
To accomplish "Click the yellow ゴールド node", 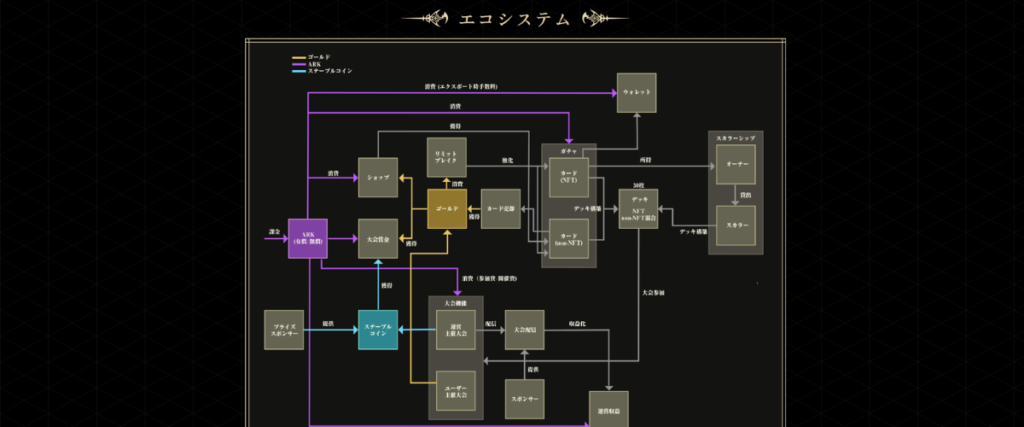I will click(447, 208).
